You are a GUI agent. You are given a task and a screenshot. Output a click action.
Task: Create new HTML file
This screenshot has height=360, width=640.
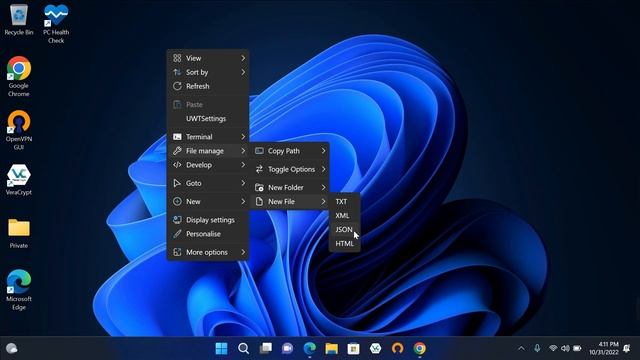[x=344, y=243]
